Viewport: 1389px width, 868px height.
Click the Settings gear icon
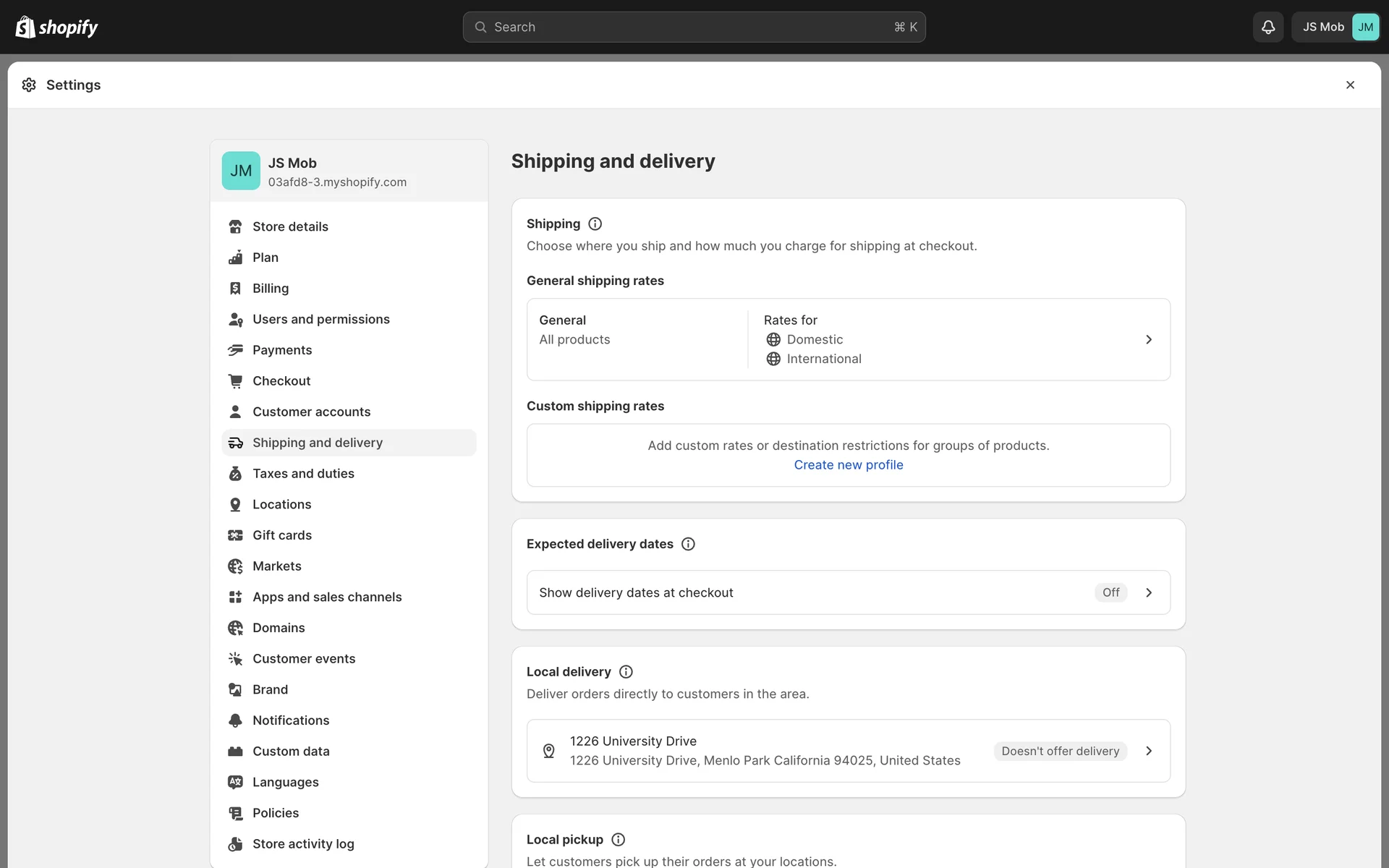pyautogui.click(x=29, y=85)
